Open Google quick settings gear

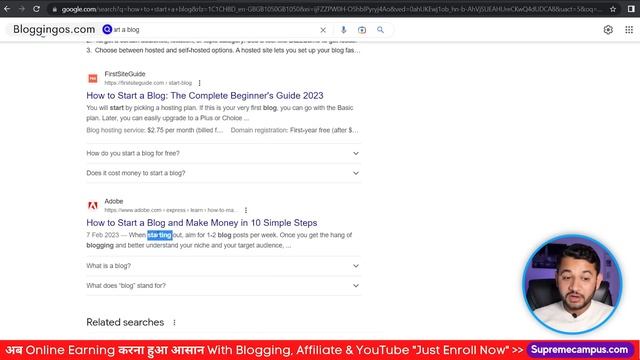(608, 30)
